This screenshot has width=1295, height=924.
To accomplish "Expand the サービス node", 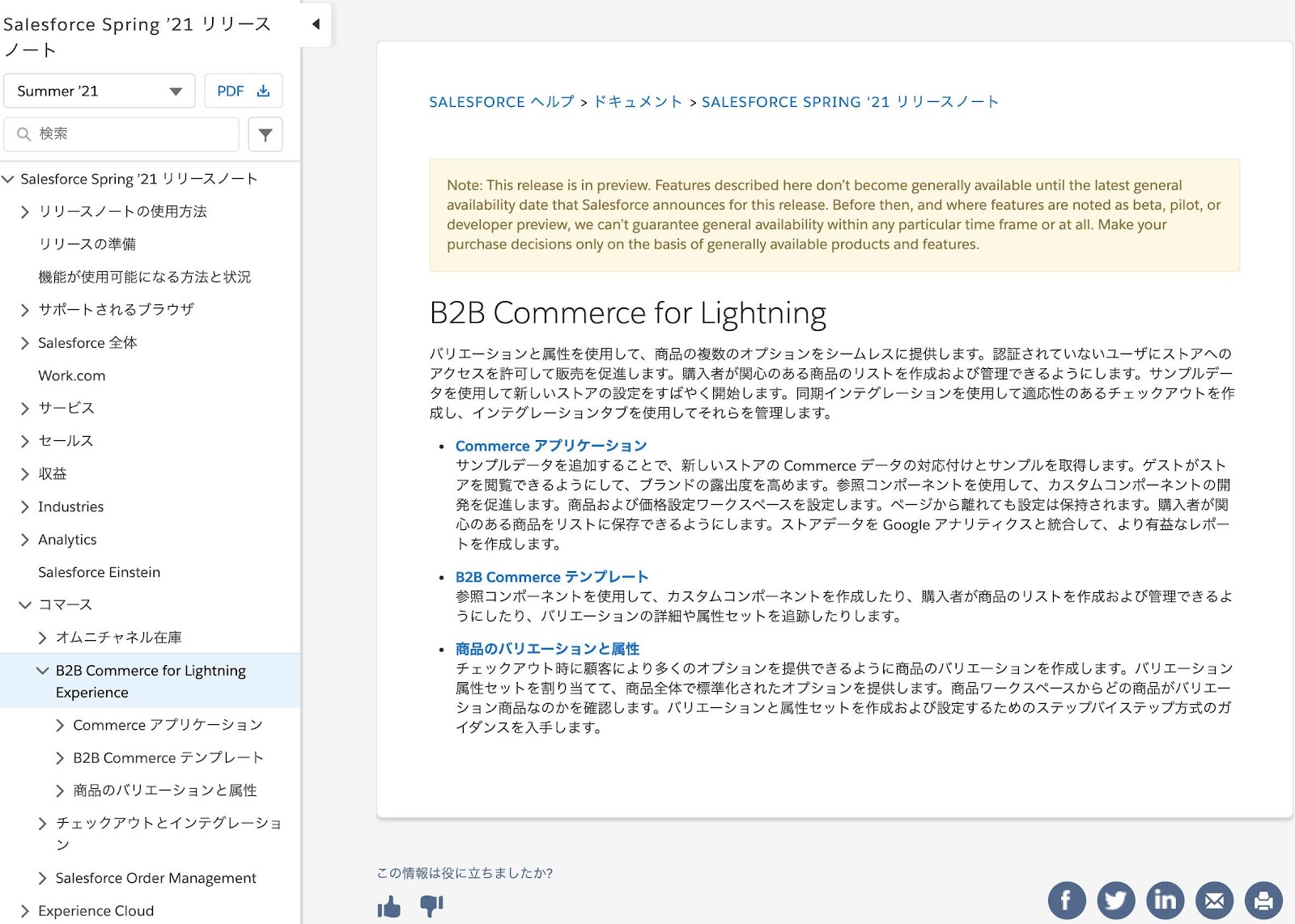I will click(x=24, y=409).
